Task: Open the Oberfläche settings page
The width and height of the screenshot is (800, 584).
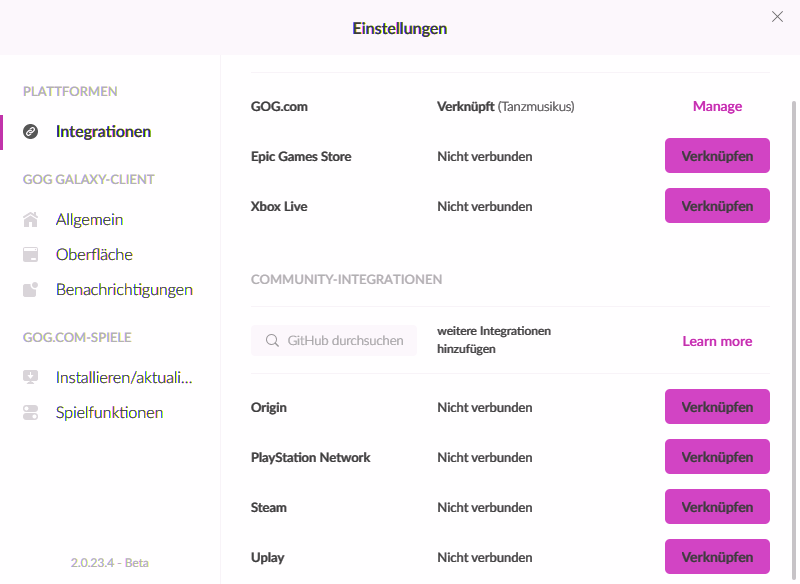Action: (94, 255)
